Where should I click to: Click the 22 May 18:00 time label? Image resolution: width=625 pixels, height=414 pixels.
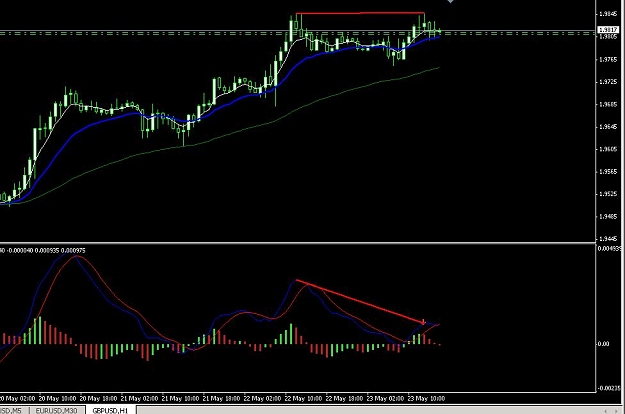(x=344, y=398)
